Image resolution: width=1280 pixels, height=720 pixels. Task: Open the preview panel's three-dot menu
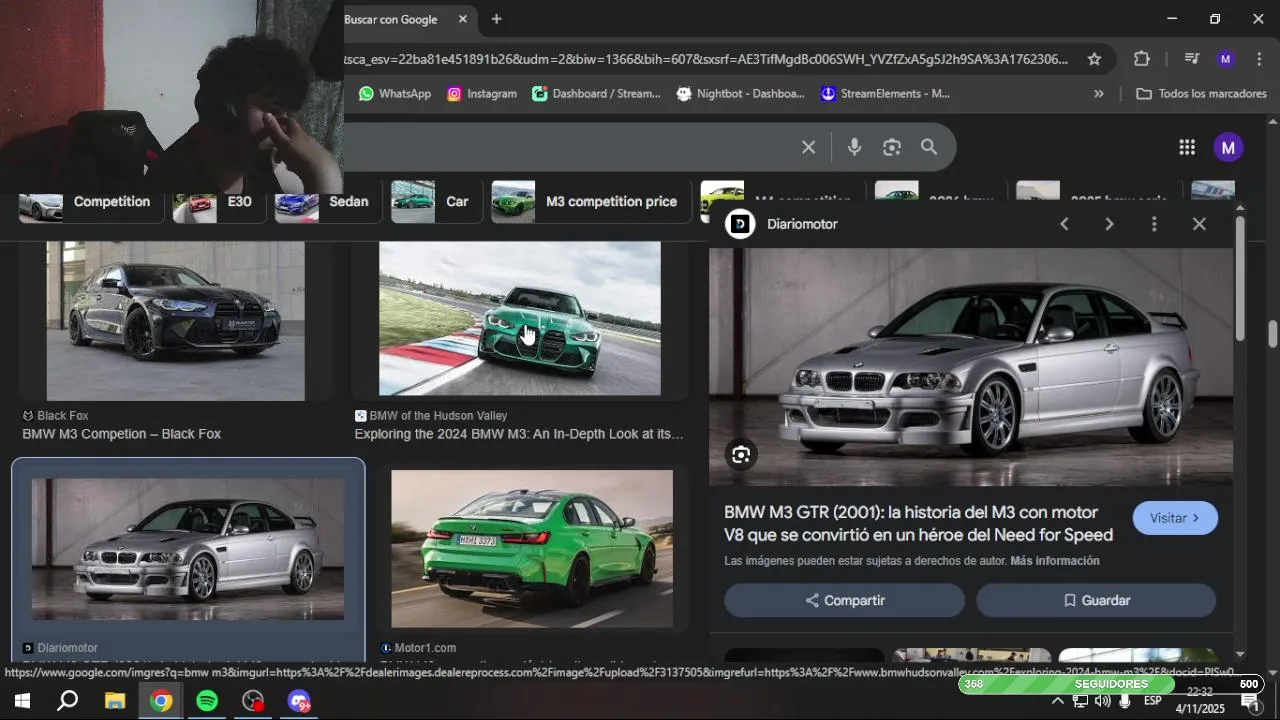coord(1154,224)
